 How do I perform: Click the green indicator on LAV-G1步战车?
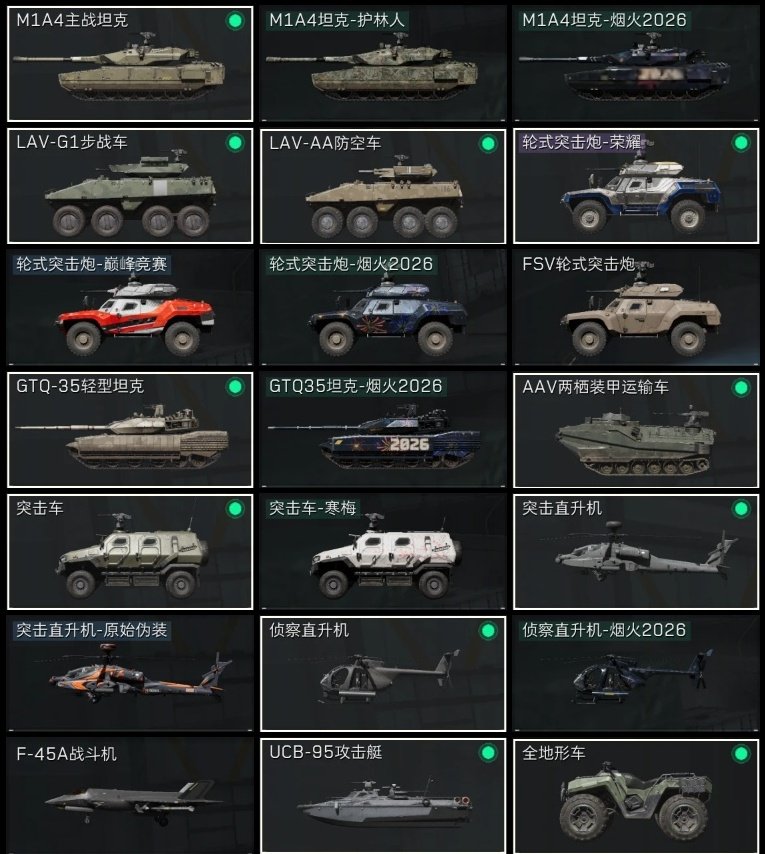[235, 143]
